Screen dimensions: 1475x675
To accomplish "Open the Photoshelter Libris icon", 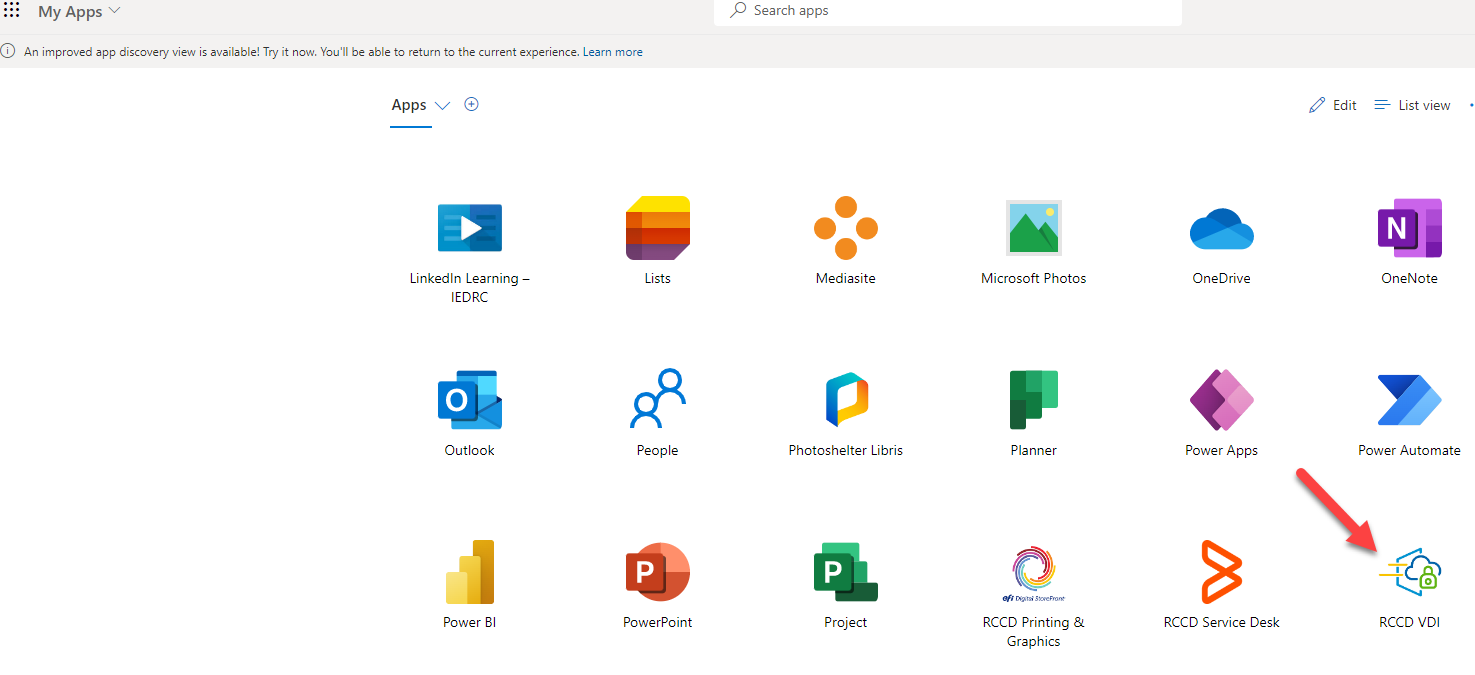I will [x=845, y=400].
